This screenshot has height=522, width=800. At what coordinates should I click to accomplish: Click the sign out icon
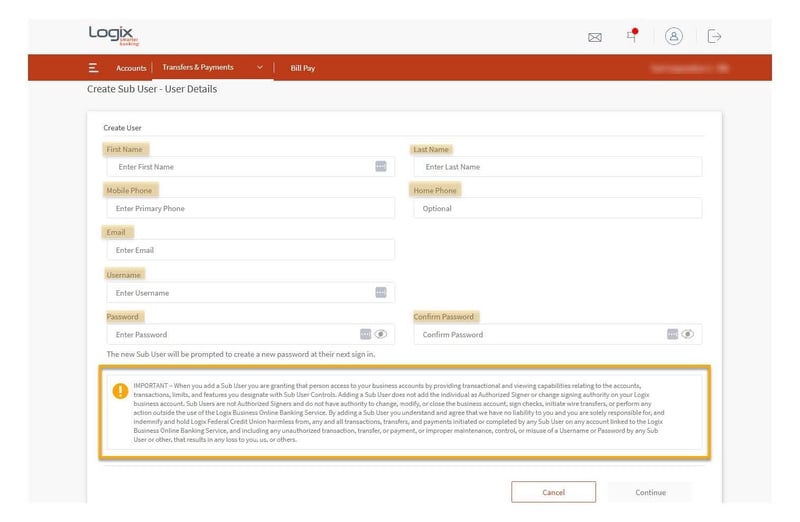tap(714, 36)
